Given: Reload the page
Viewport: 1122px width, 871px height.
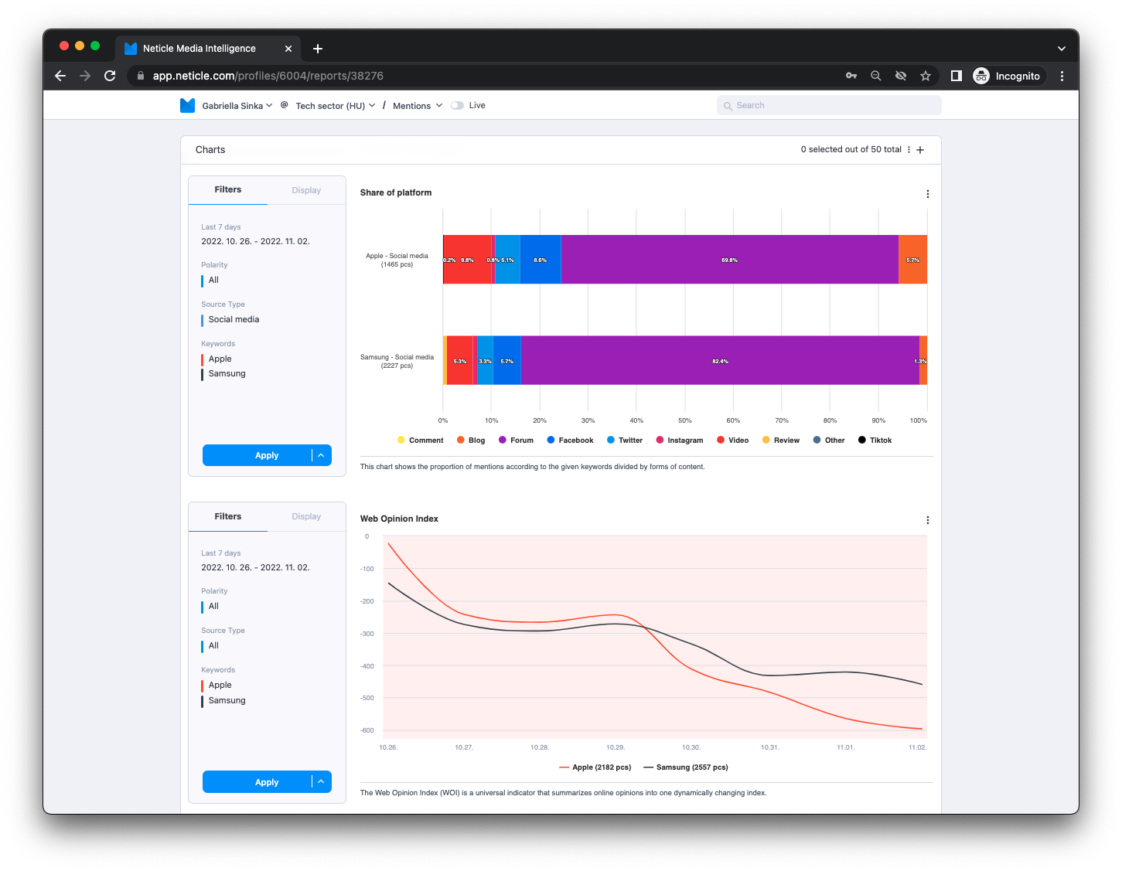Looking at the screenshot, I should (x=110, y=76).
